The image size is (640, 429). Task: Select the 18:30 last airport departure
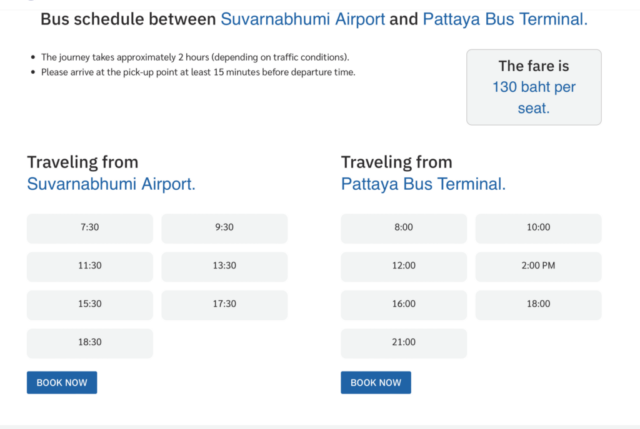tap(90, 344)
